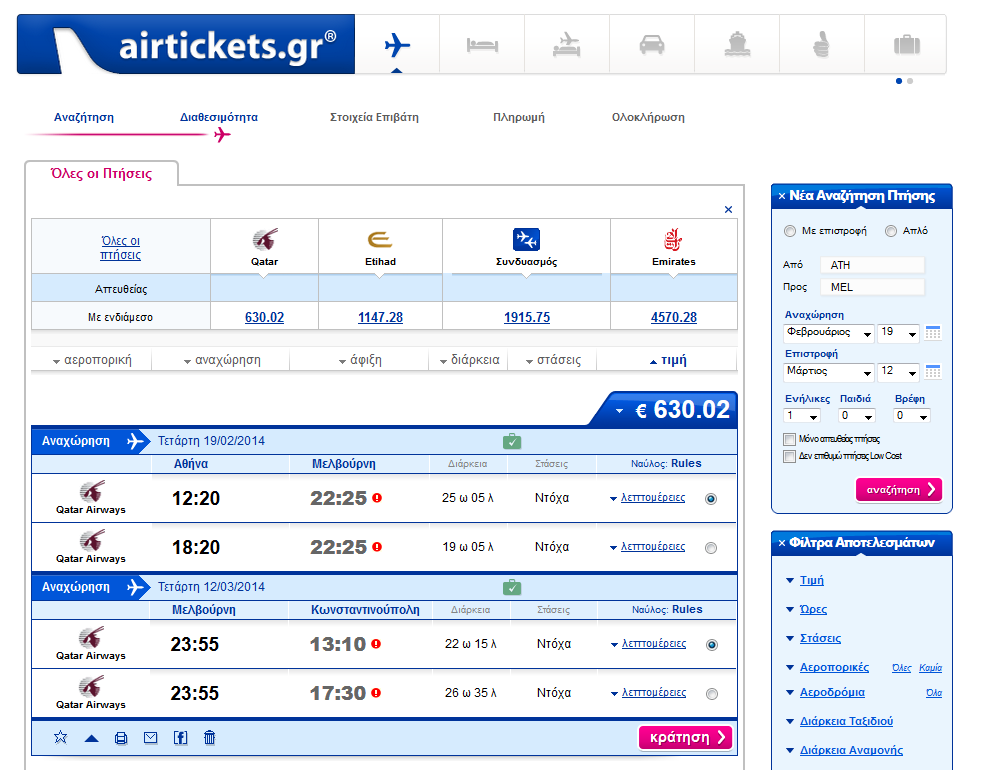Expand the Αεροδρόμια airports filter
Screen dimensions: 983x770
coord(832,692)
